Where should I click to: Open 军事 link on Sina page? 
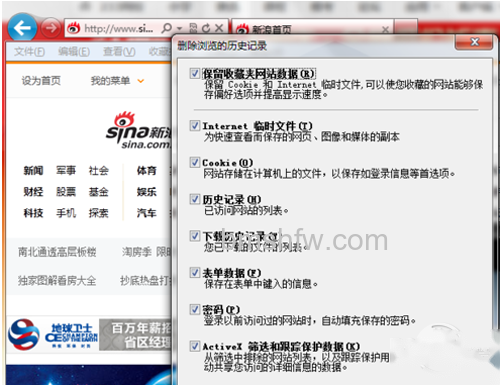tap(66, 171)
